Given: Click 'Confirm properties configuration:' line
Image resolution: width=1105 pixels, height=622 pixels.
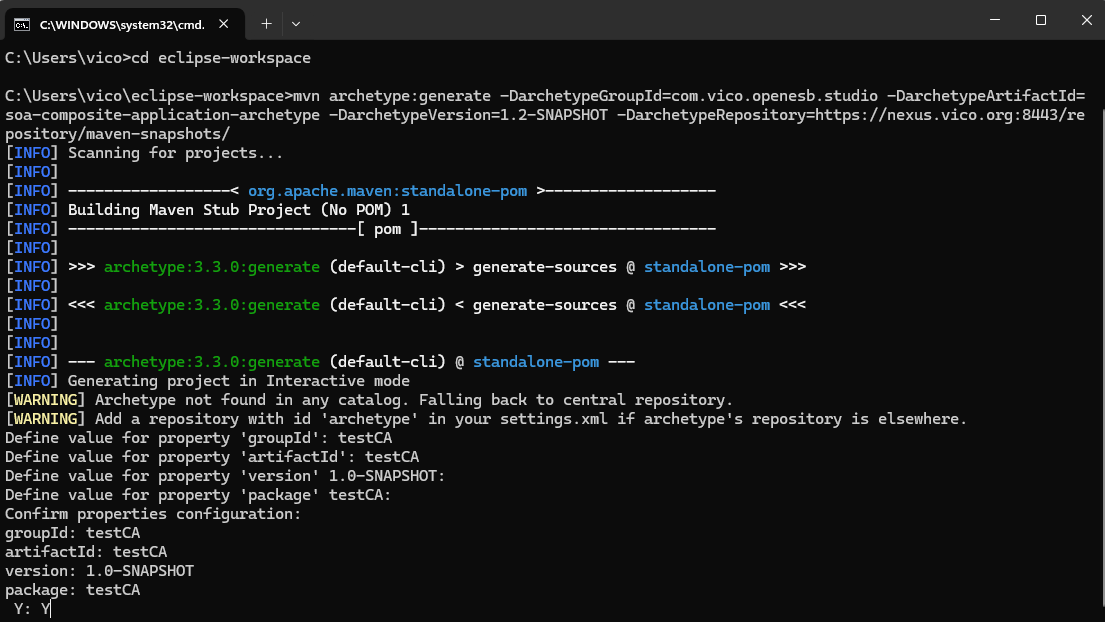Looking at the screenshot, I should pyautogui.click(x=153, y=514).
